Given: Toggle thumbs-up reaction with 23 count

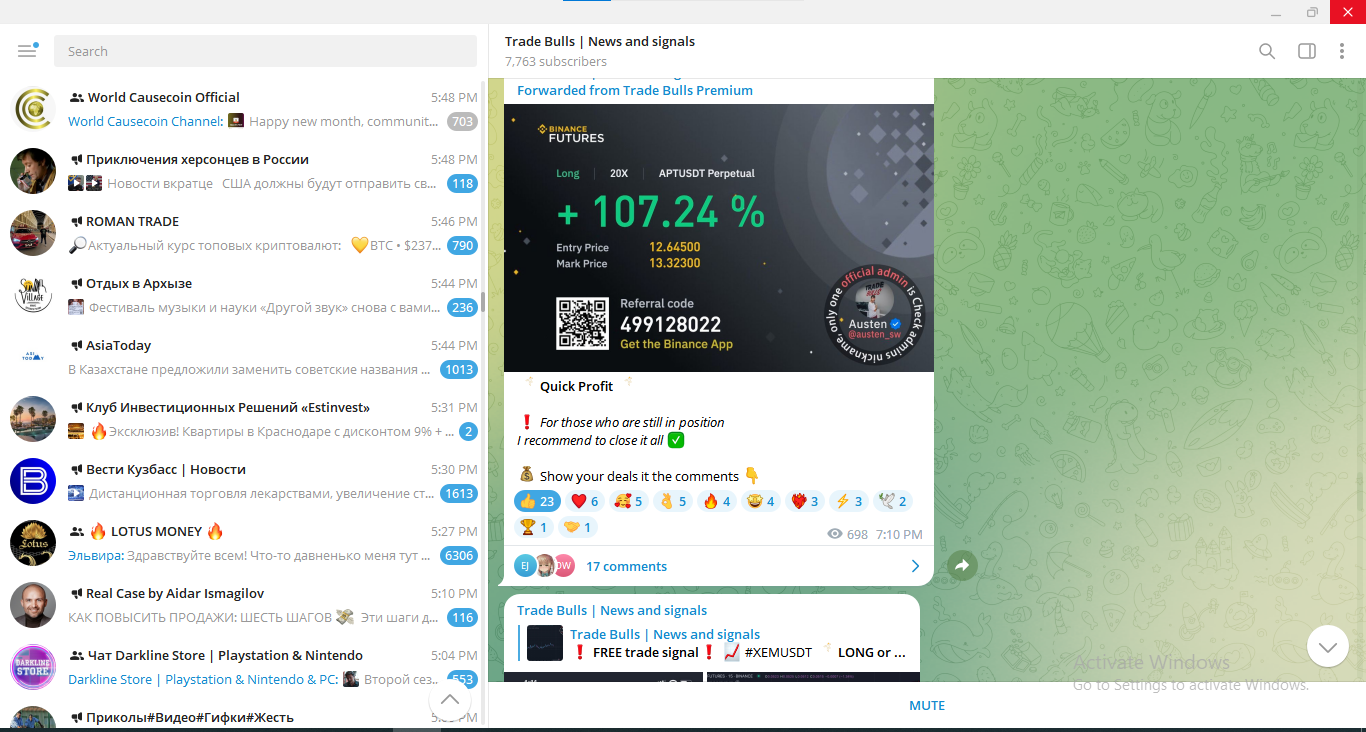Looking at the screenshot, I should (536, 501).
